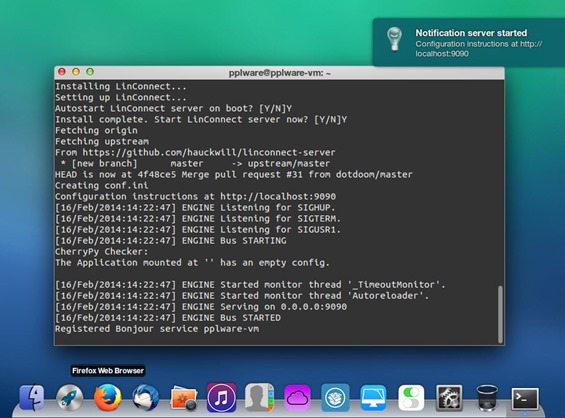Click the Notification server started popup
The height and width of the screenshot is (418, 565).
coord(469,43)
